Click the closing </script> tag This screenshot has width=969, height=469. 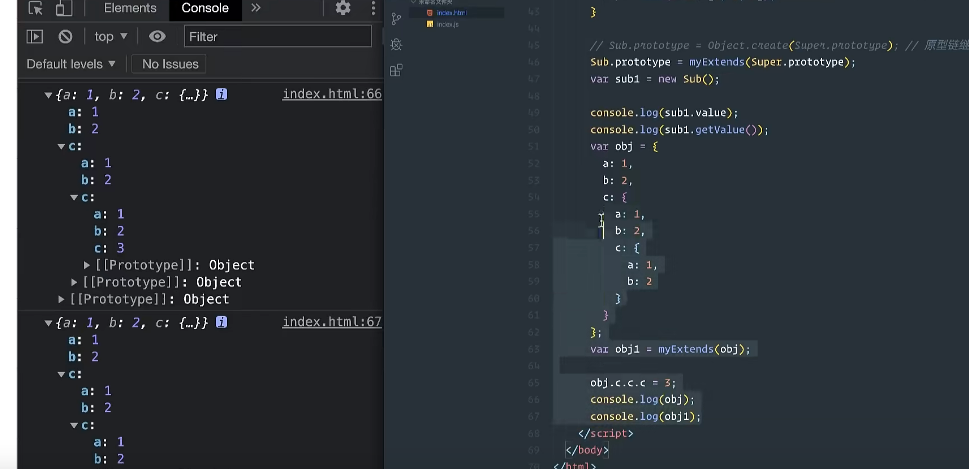(606, 433)
